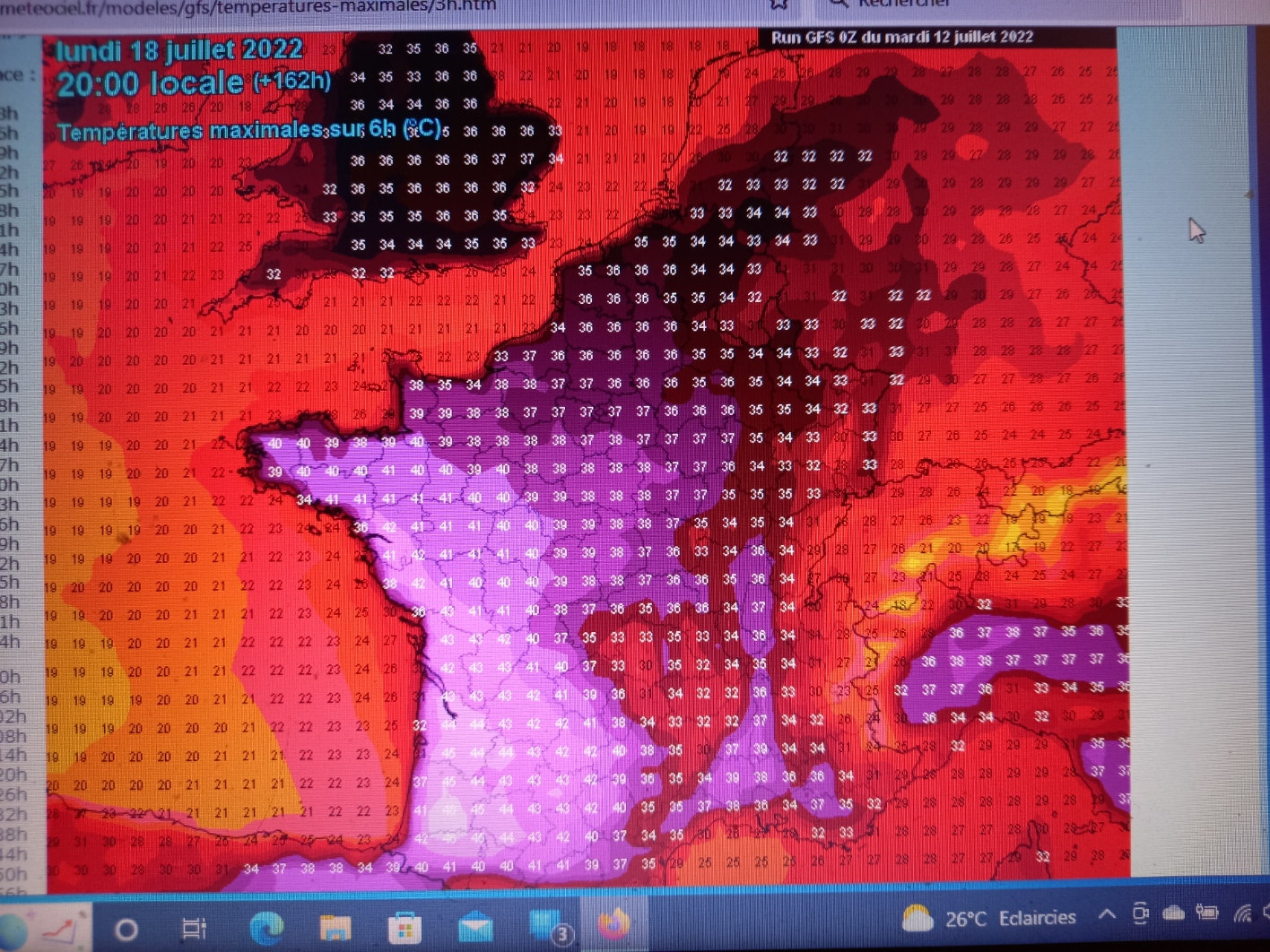Open Microsoft Edge from the taskbar

pos(265,928)
